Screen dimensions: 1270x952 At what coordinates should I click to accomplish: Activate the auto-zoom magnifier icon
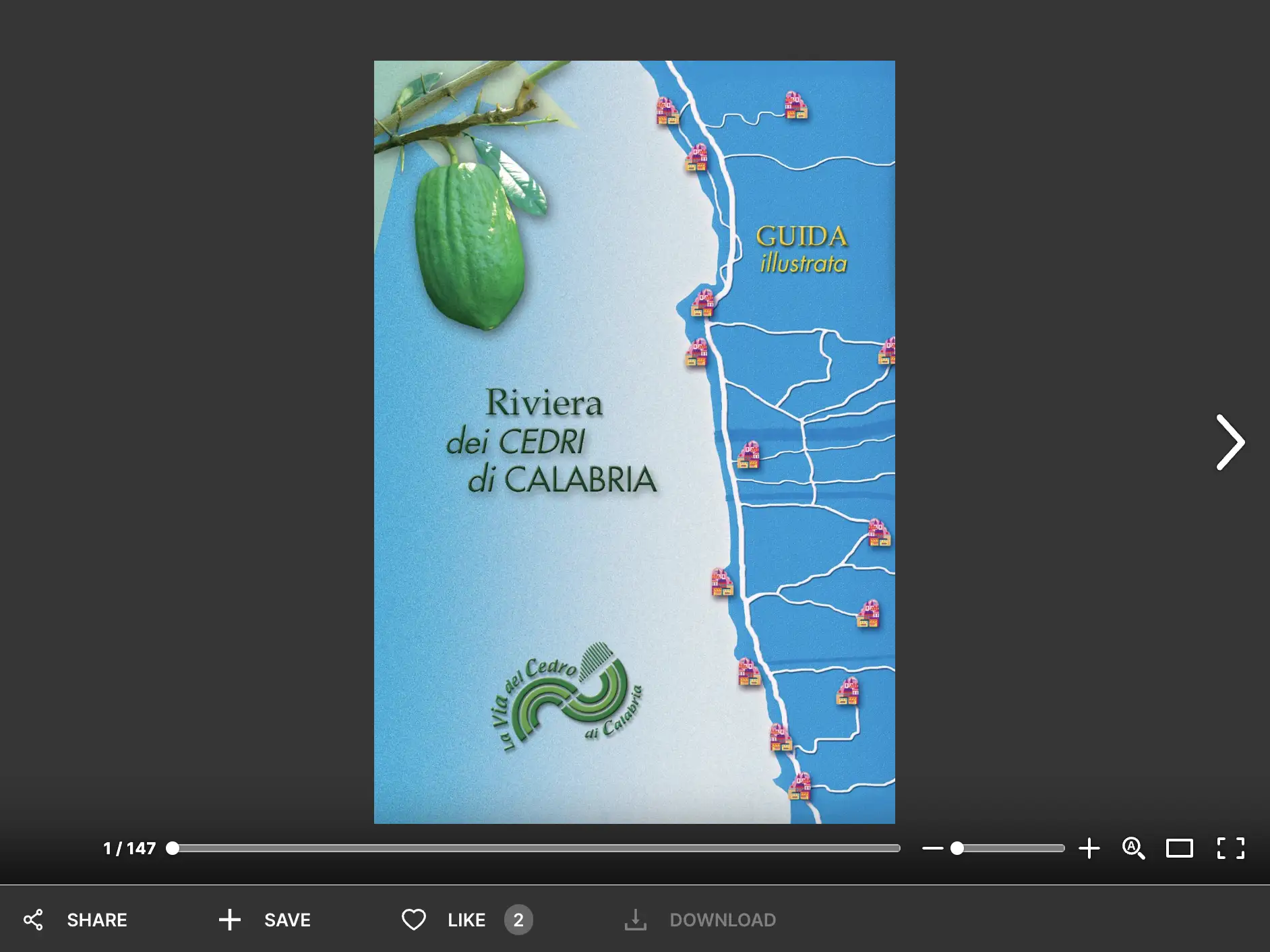coord(1133,848)
